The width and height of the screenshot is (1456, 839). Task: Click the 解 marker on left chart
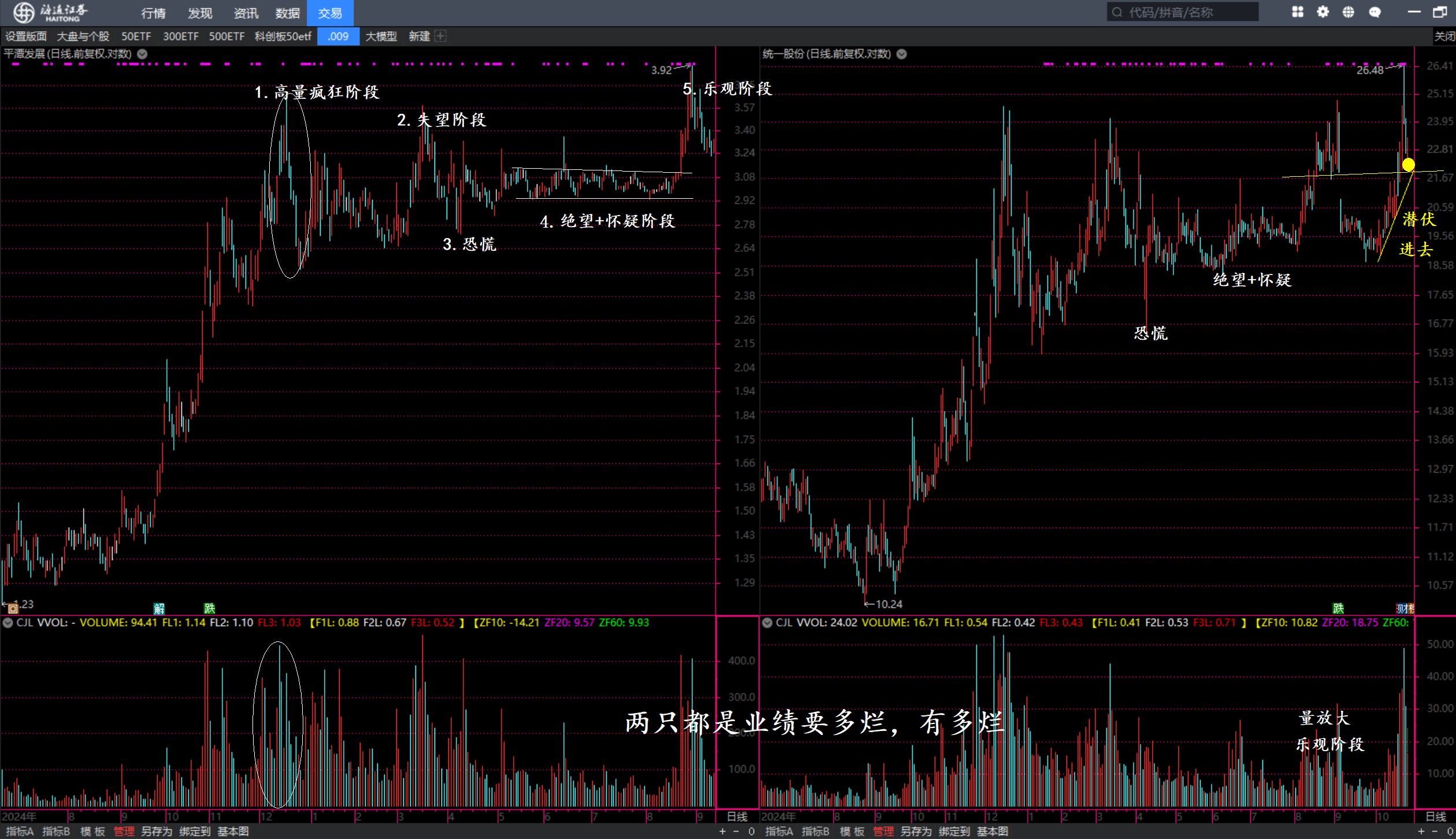(x=159, y=608)
